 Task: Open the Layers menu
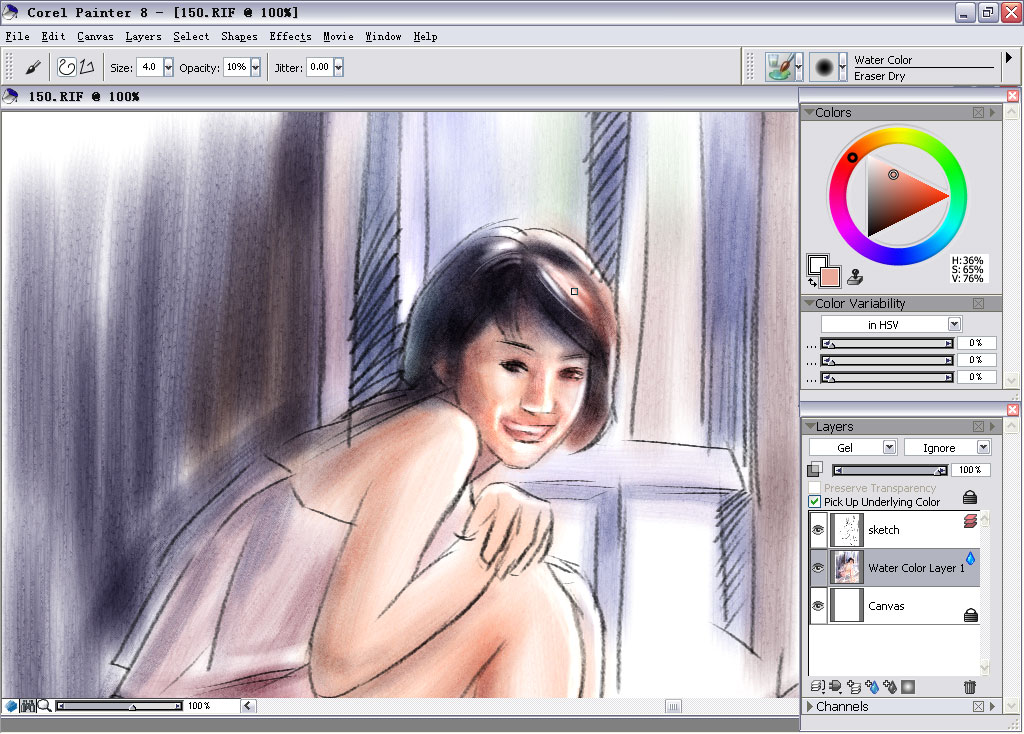pyautogui.click(x=143, y=37)
